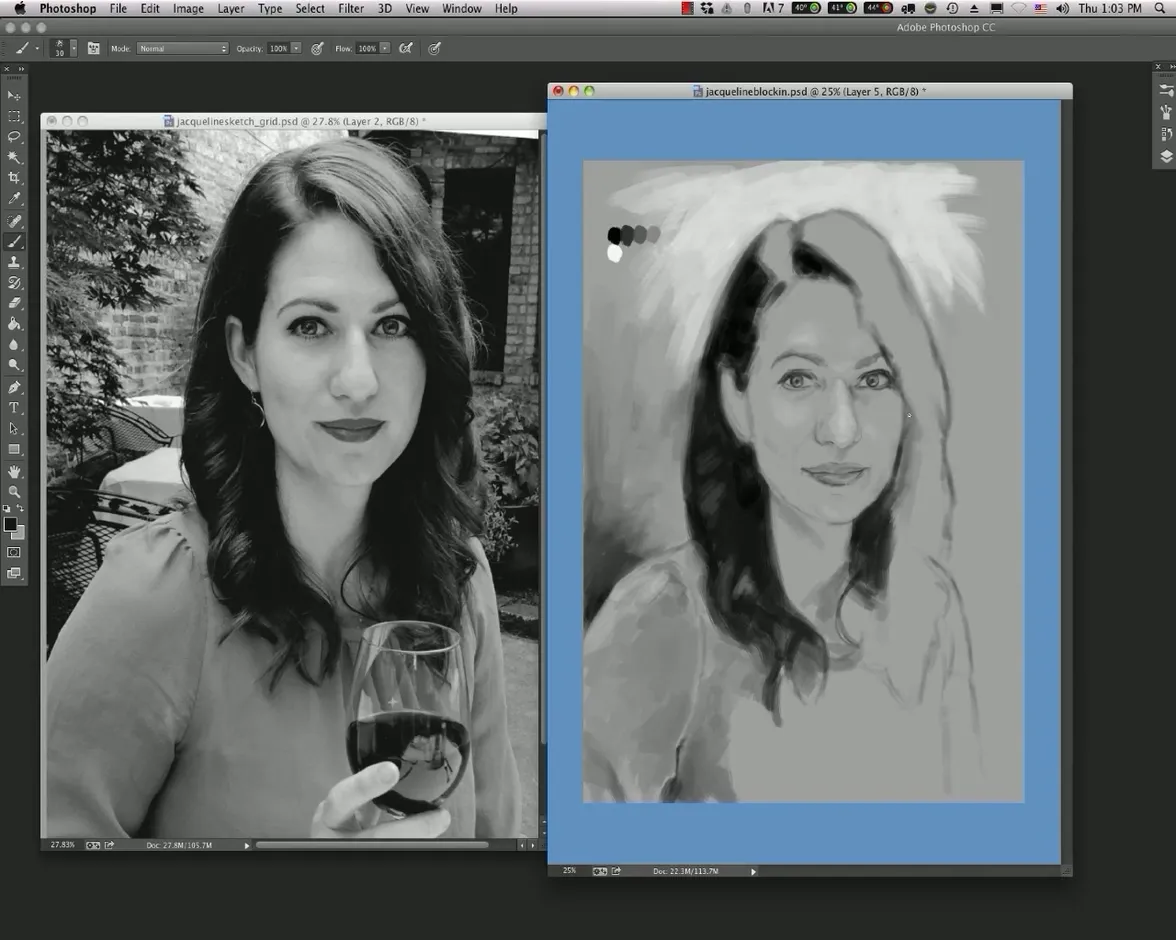
Task: Open the Layer menu
Action: point(230,8)
